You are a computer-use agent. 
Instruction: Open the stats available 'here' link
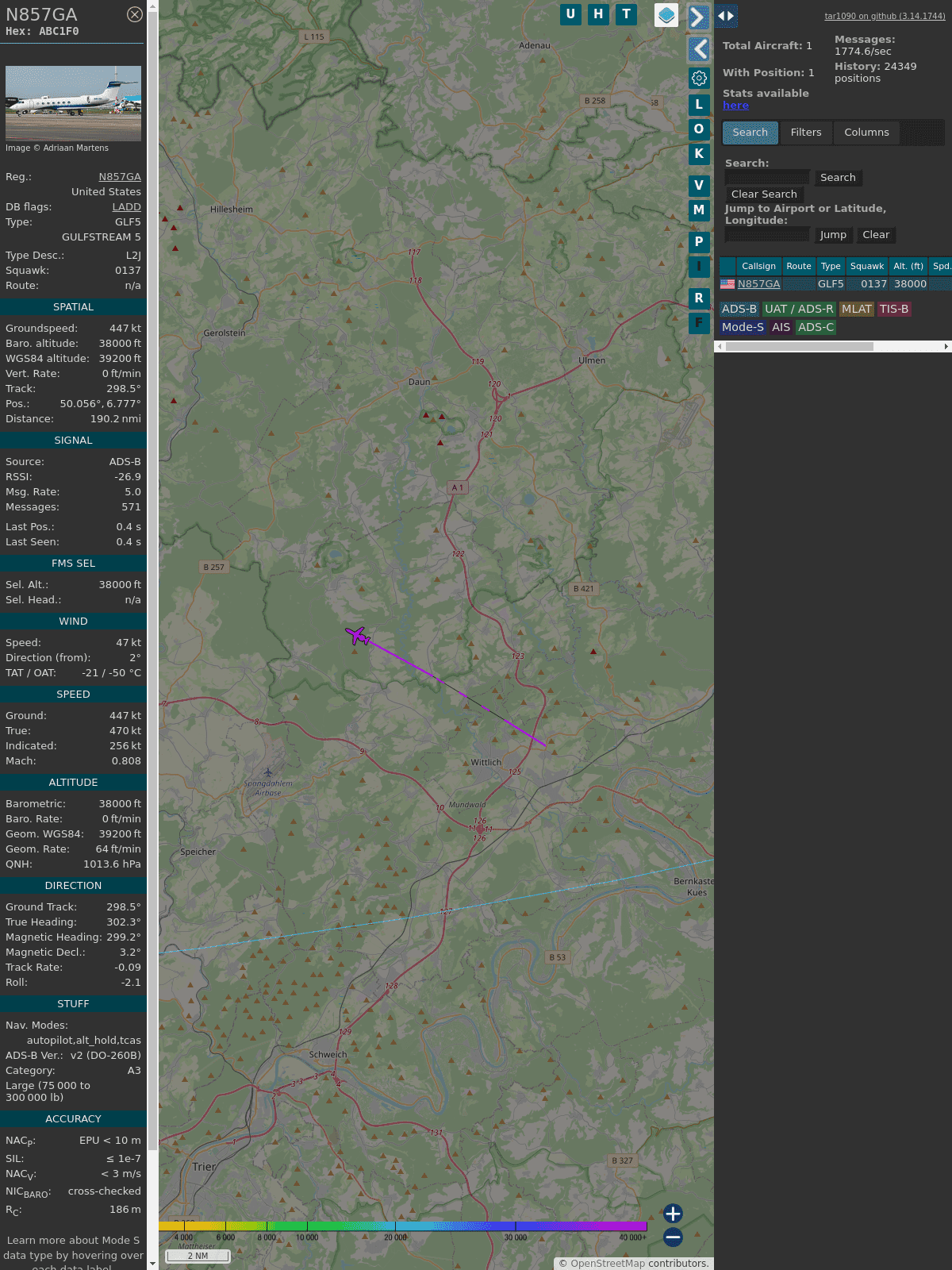point(735,106)
